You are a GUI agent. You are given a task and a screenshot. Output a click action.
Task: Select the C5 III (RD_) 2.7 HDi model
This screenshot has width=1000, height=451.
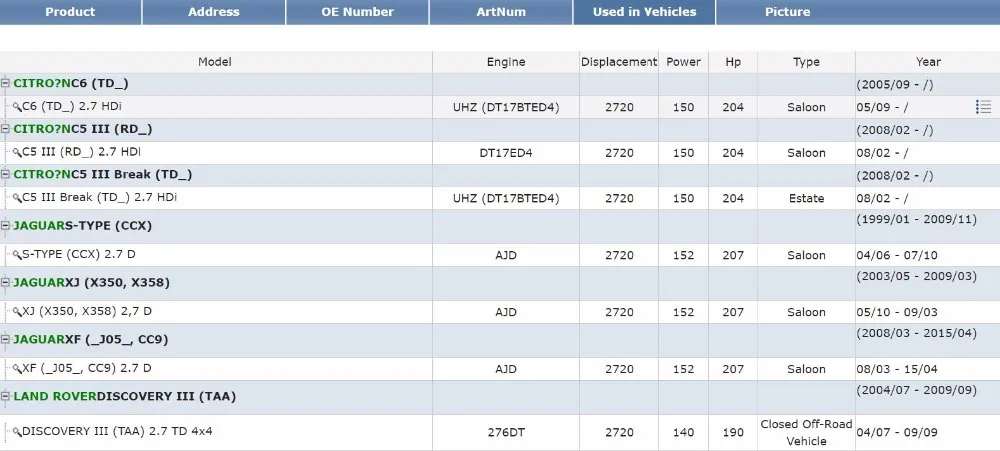click(x=81, y=152)
